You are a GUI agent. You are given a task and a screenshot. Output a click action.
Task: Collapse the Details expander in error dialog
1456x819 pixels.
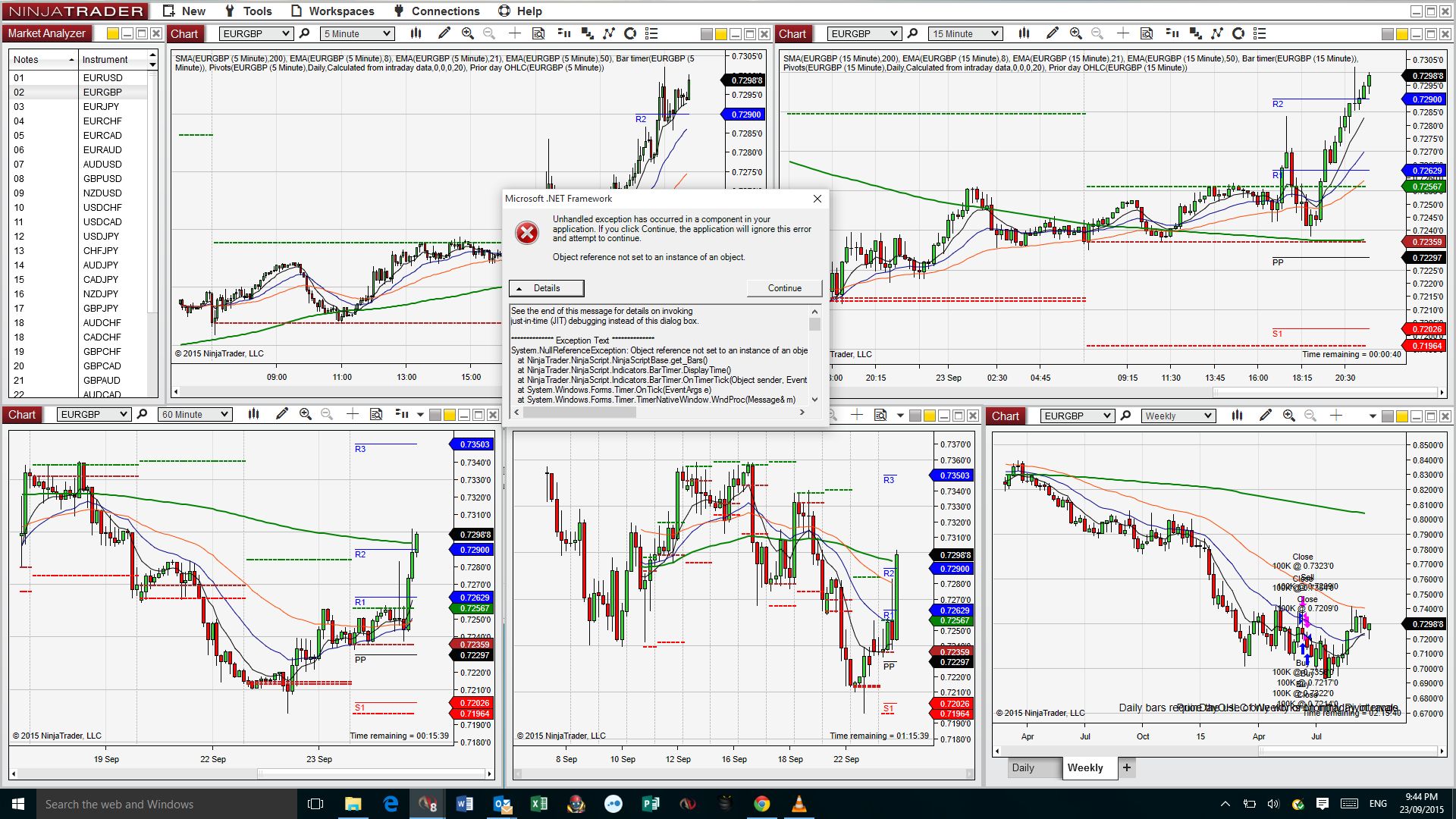(546, 288)
